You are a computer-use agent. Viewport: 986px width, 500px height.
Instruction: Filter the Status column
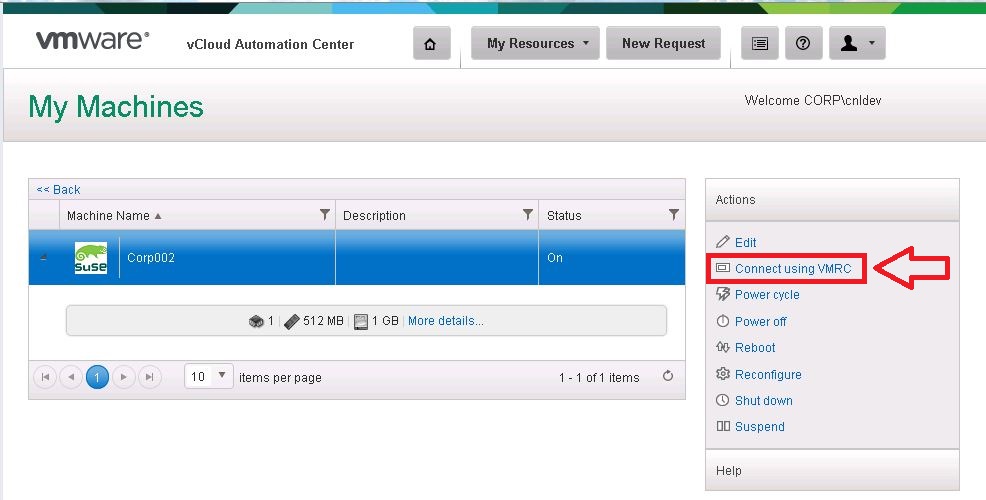673,215
